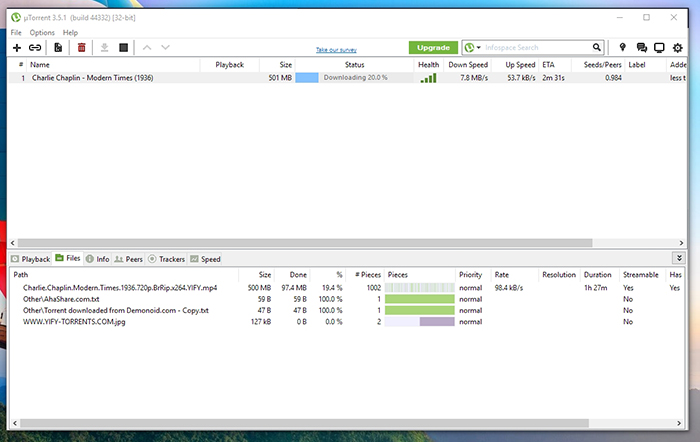Select the Other\AhaShare.com.txt file
The height and width of the screenshot is (442, 700).
click(347, 299)
